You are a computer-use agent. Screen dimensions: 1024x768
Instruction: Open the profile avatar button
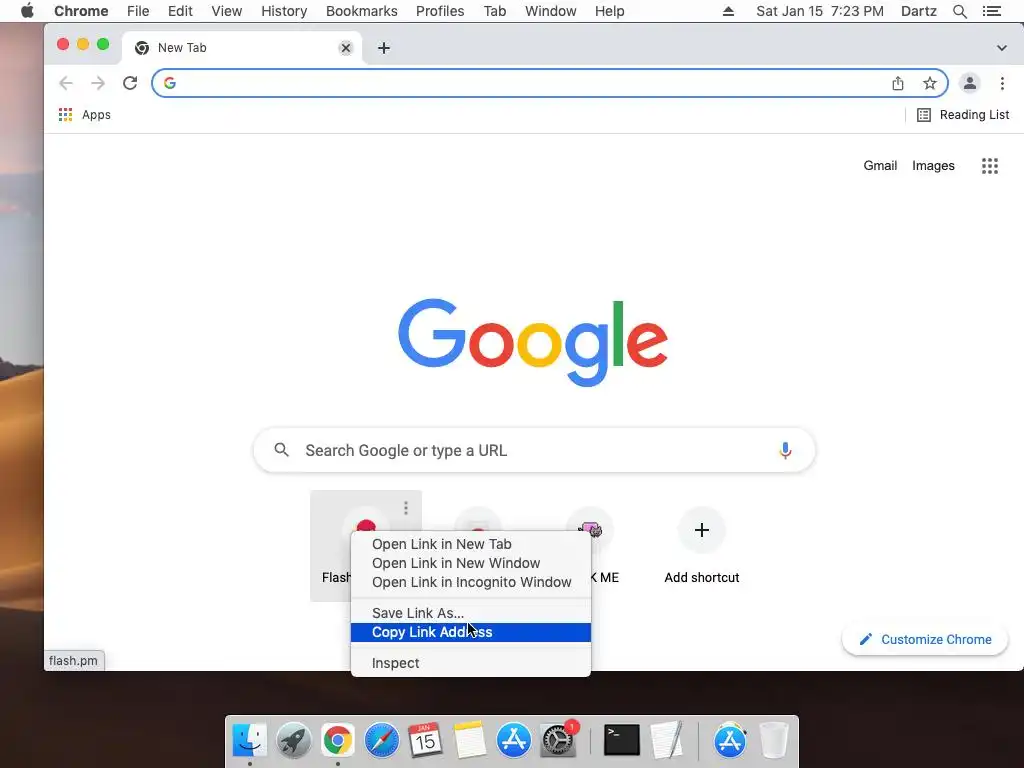pos(970,83)
